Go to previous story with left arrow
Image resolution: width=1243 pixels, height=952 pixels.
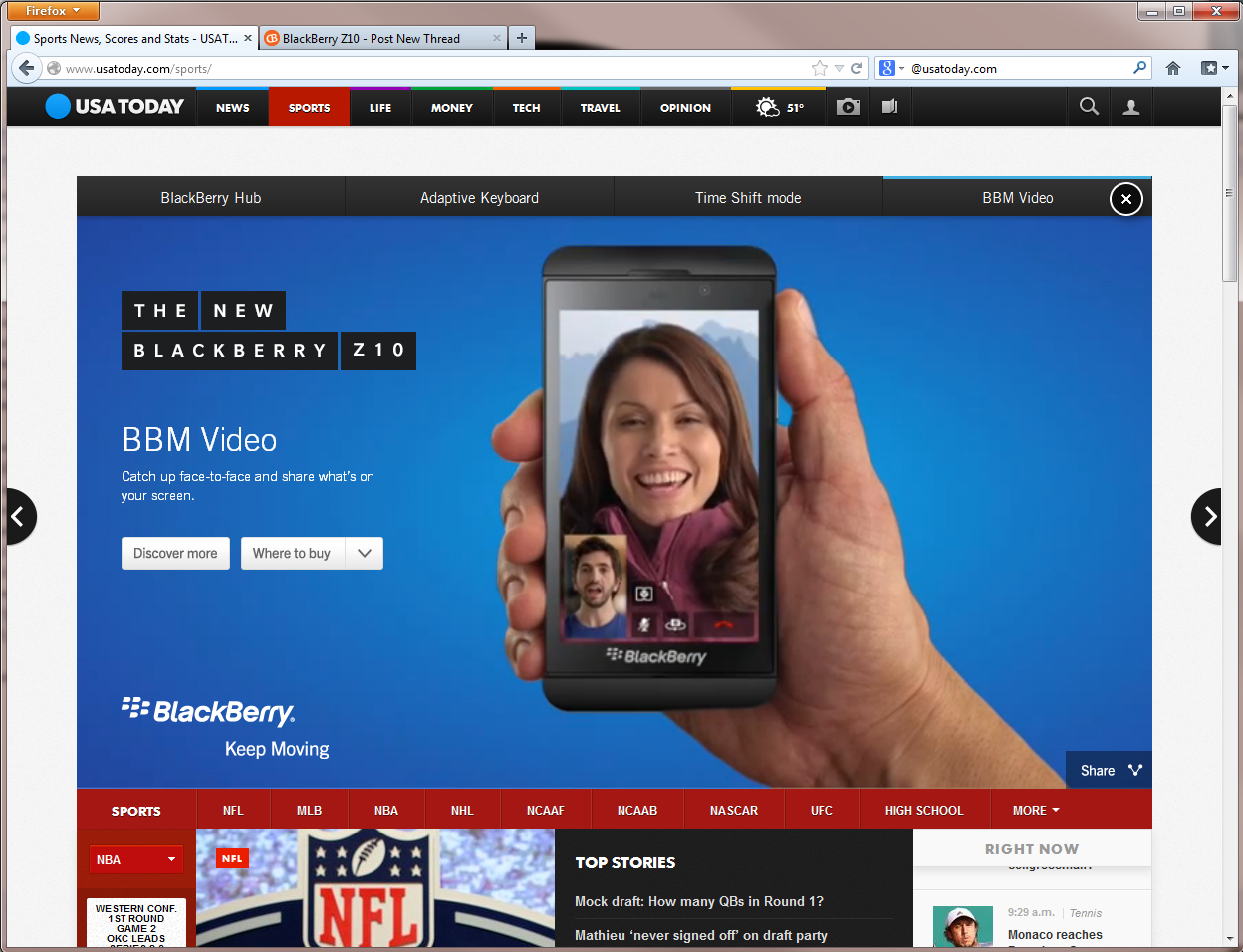(x=20, y=516)
